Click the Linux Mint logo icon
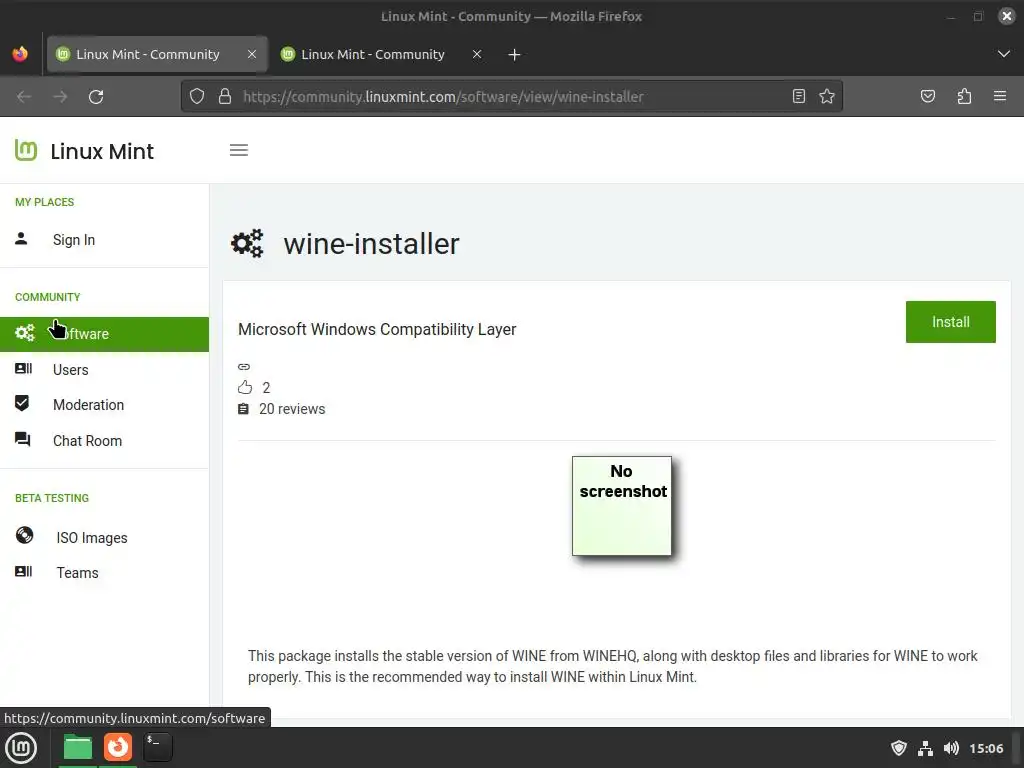 pyautogui.click(x=26, y=150)
